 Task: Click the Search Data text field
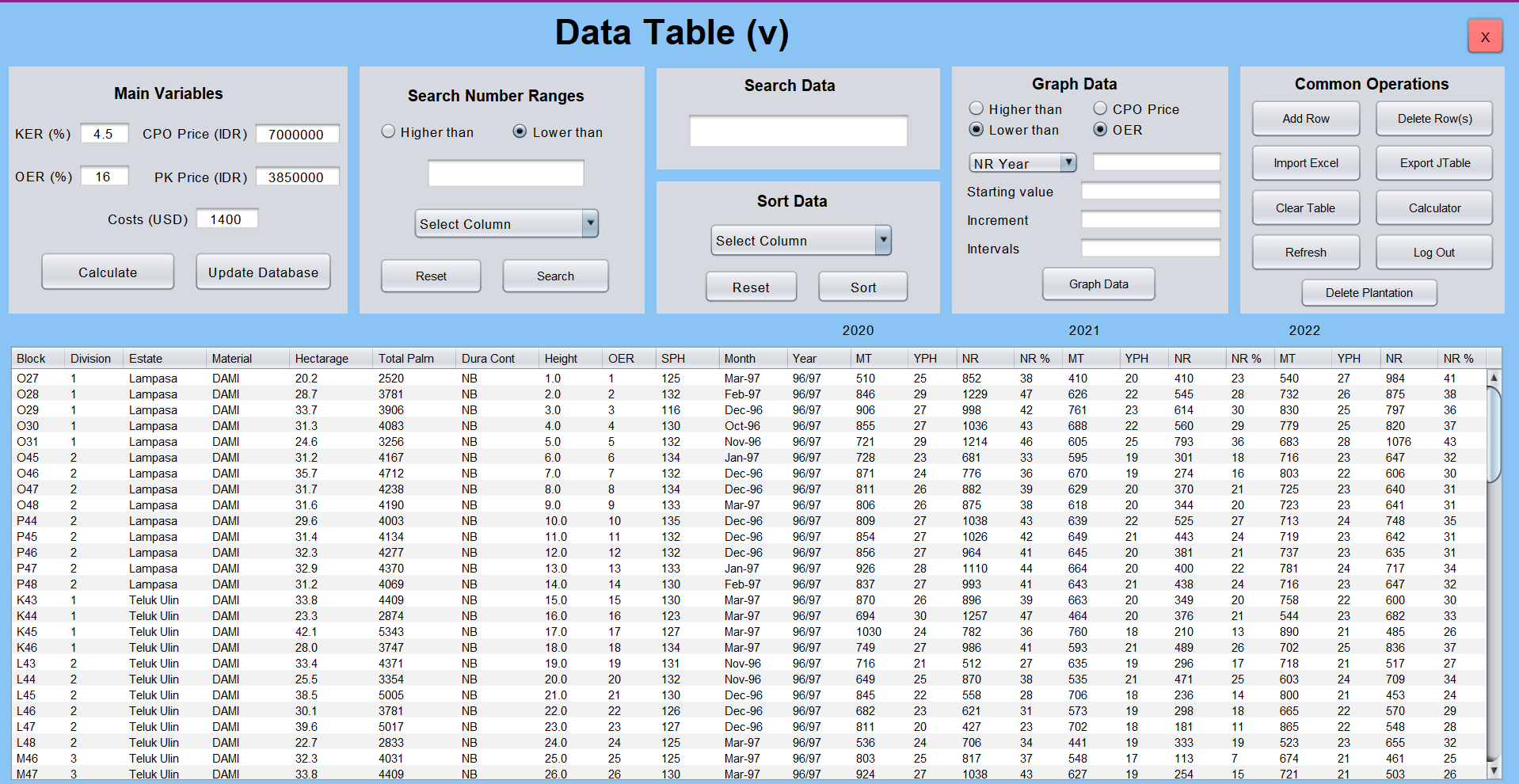pyautogui.click(x=798, y=131)
